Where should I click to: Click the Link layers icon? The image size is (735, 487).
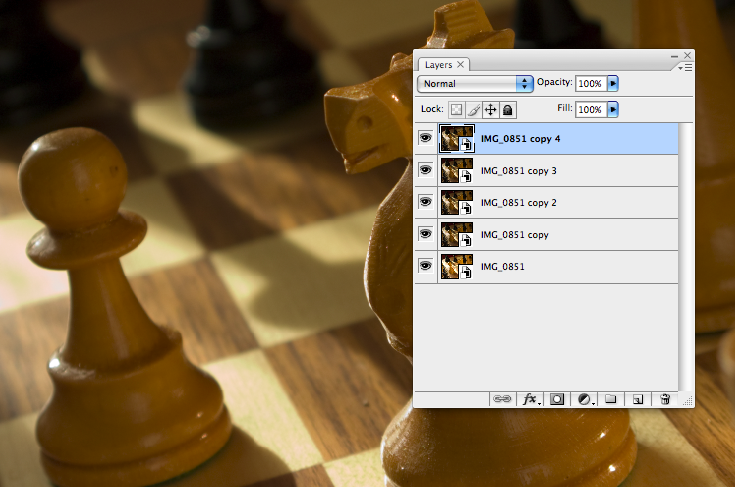[502, 399]
